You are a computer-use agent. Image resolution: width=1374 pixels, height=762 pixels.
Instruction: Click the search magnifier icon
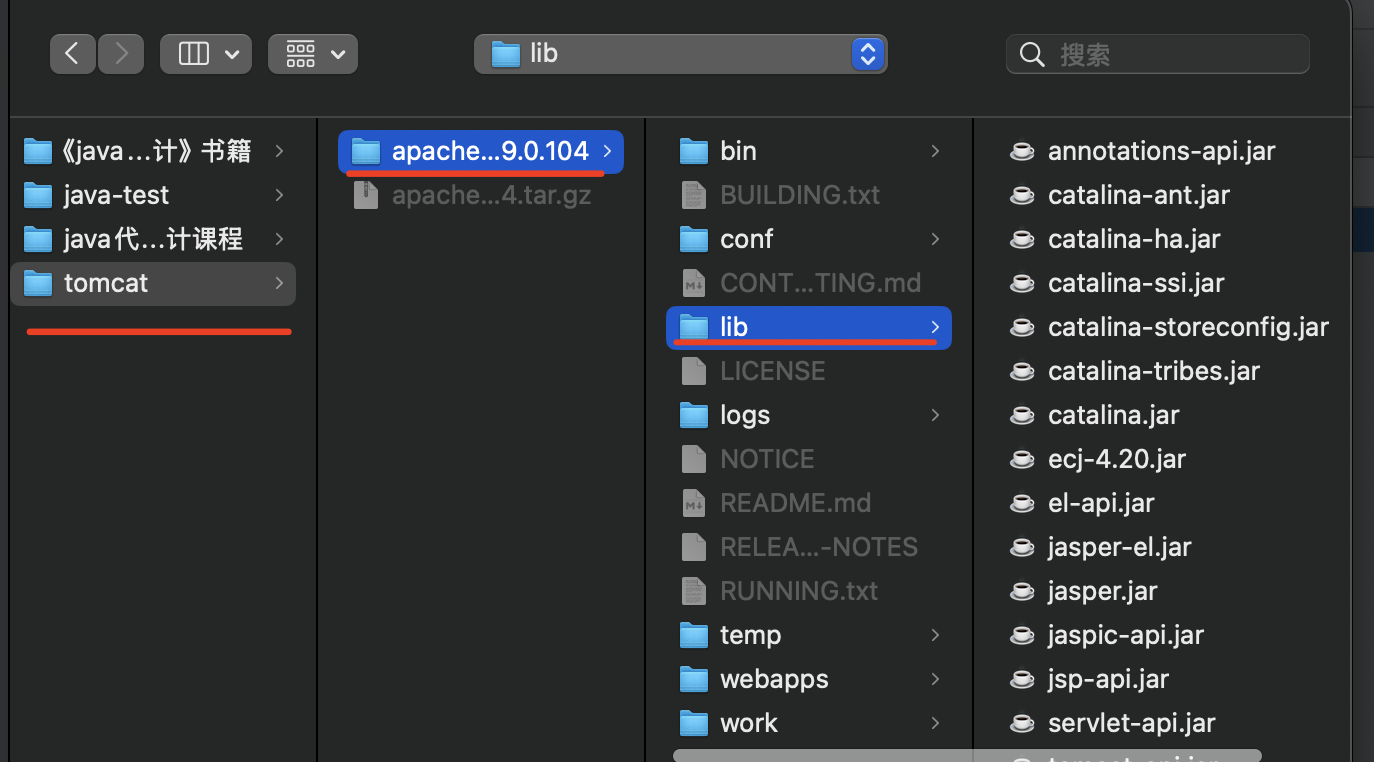coord(1032,54)
